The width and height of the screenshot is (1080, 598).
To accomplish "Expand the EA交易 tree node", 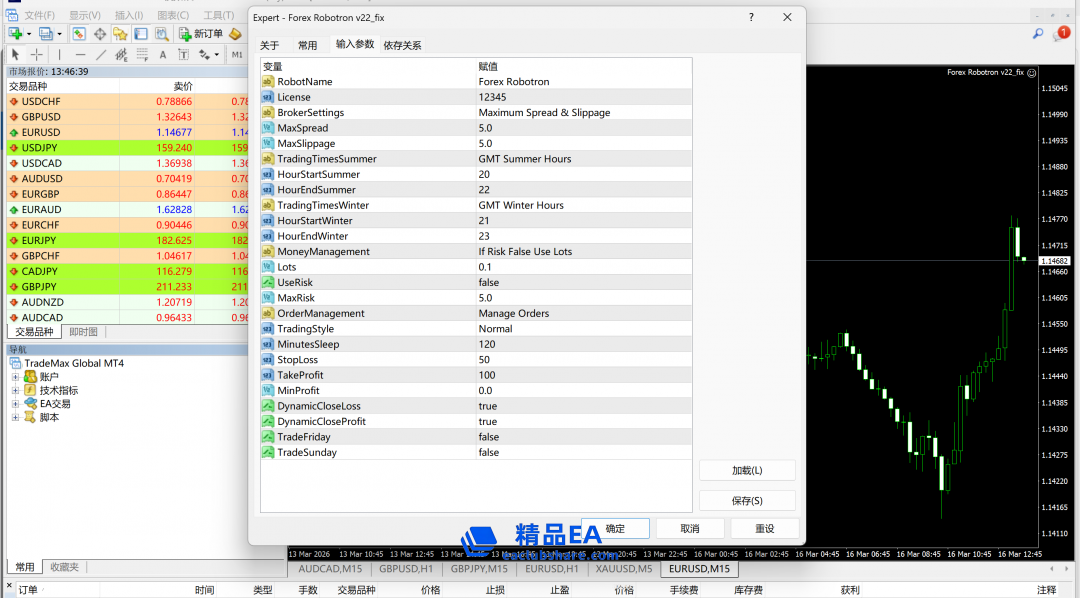I will point(16,404).
